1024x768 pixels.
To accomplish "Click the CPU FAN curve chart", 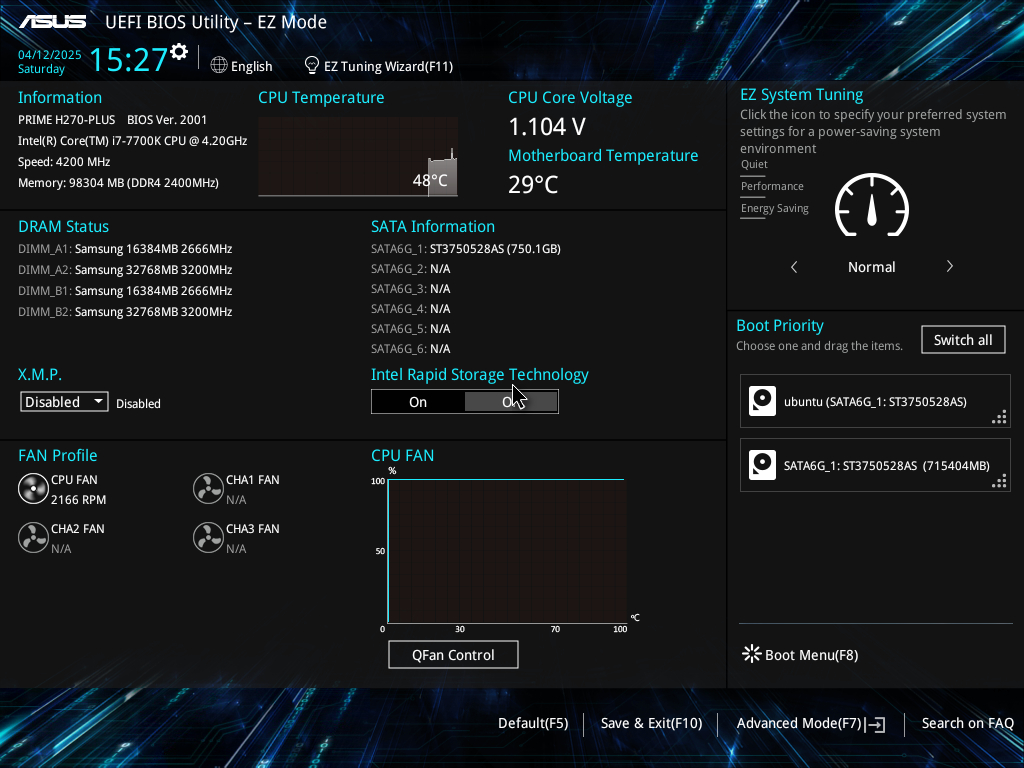I will point(507,551).
